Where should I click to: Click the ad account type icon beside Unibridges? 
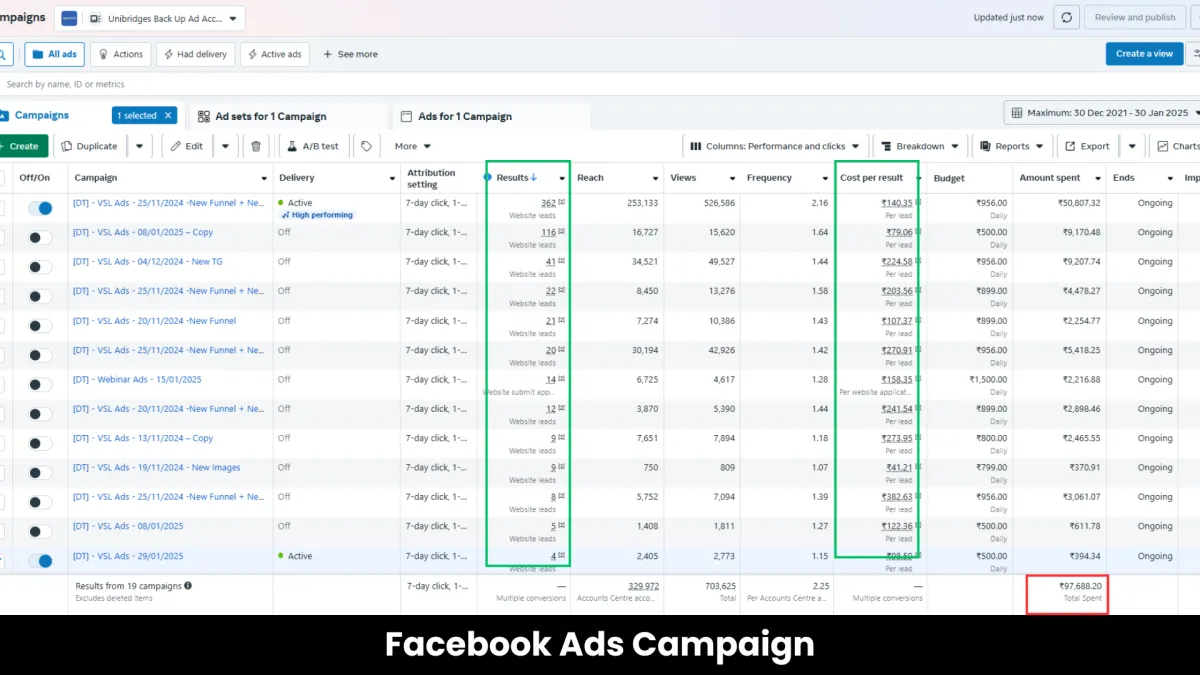[x=95, y=18]
